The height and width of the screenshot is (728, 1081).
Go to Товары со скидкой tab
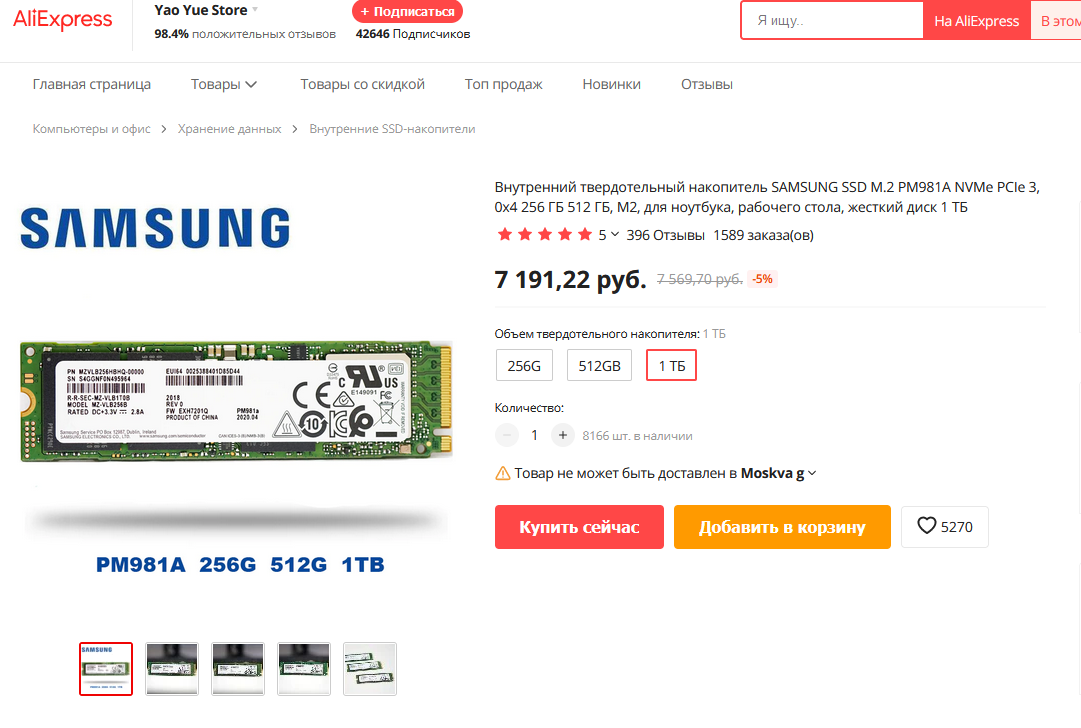[x=363, y=84]
